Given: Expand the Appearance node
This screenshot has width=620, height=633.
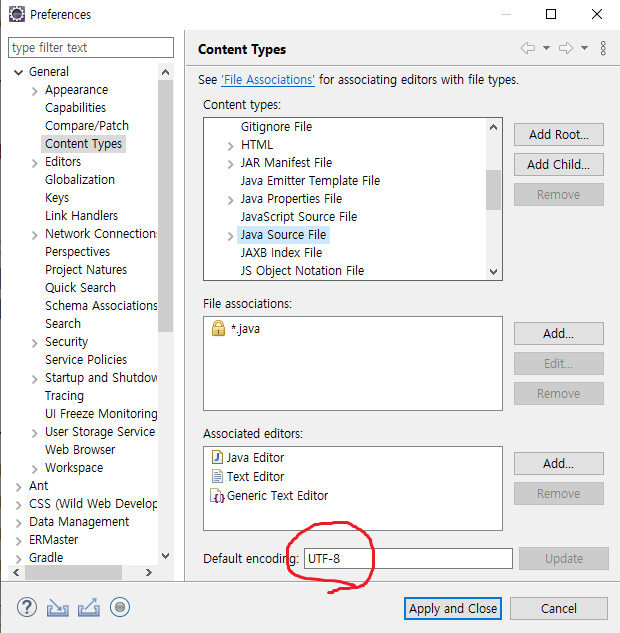Looking at the screenshot, I should coord(34,91).
